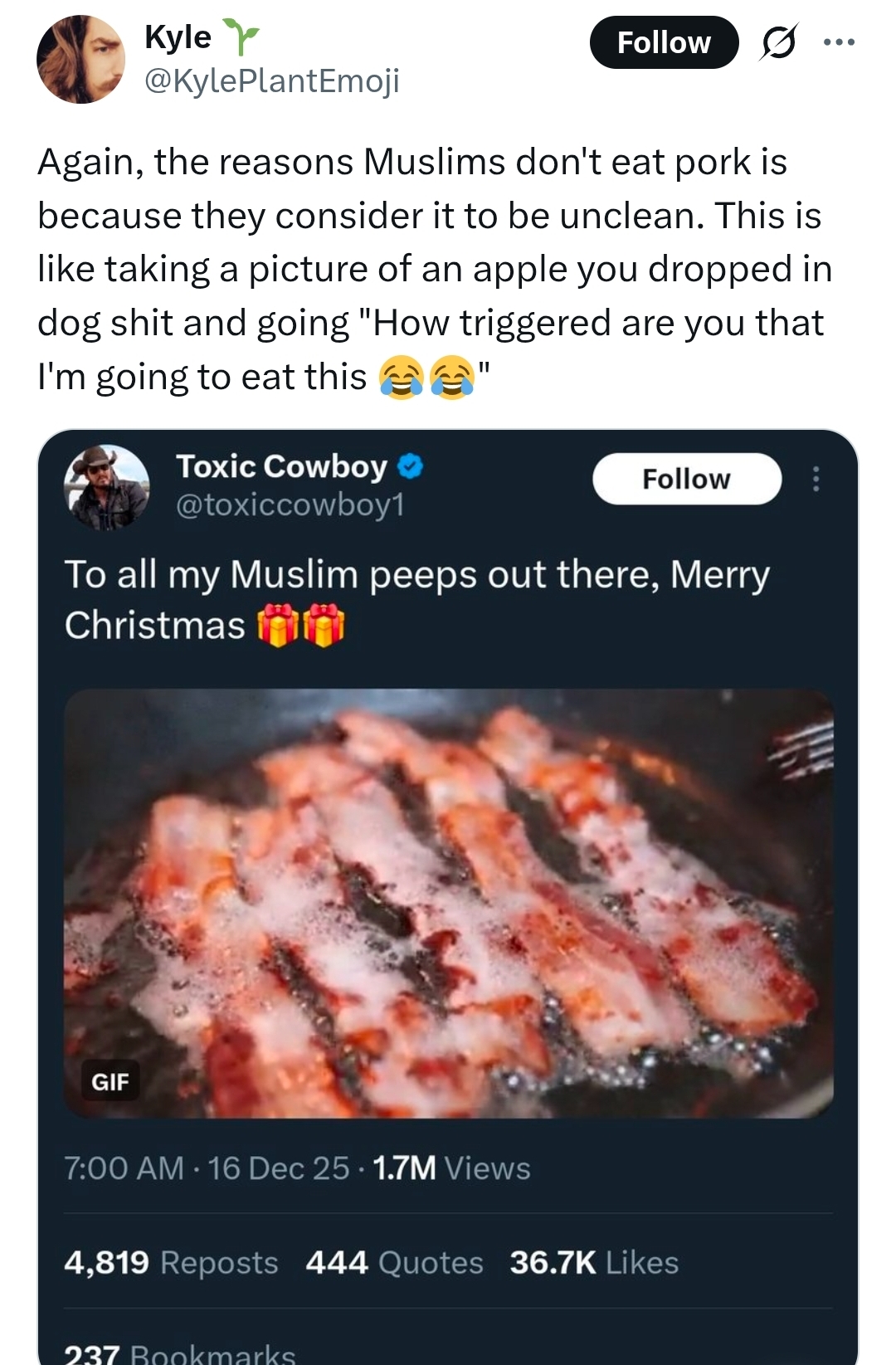Open Toxic Cowboy's avatar

[x=107, y=487]
